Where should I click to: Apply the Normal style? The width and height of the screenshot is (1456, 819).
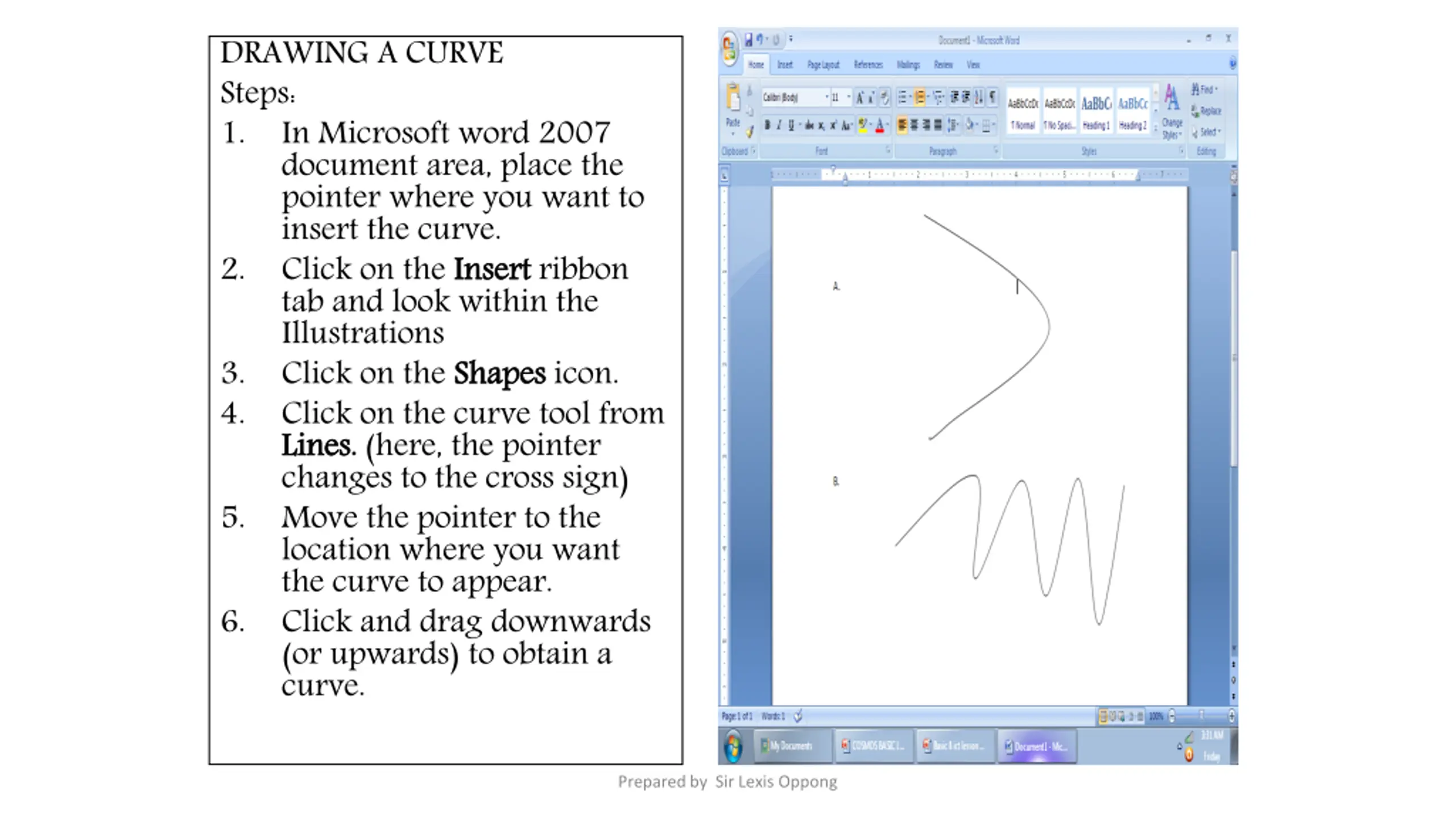[1023, 110]
